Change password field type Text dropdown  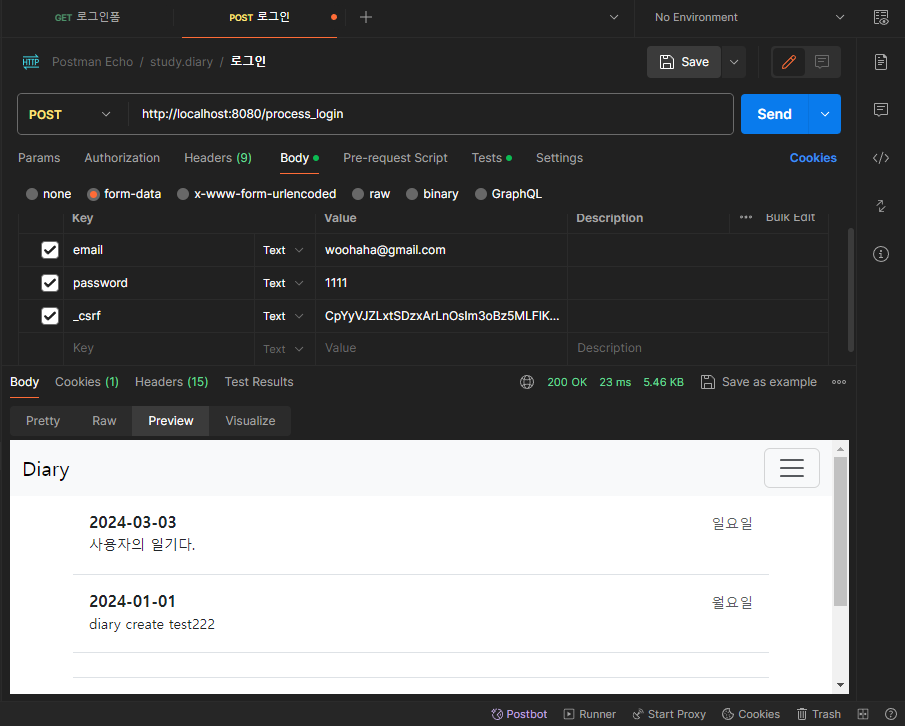pyautogui.click(x=283, y=283)
